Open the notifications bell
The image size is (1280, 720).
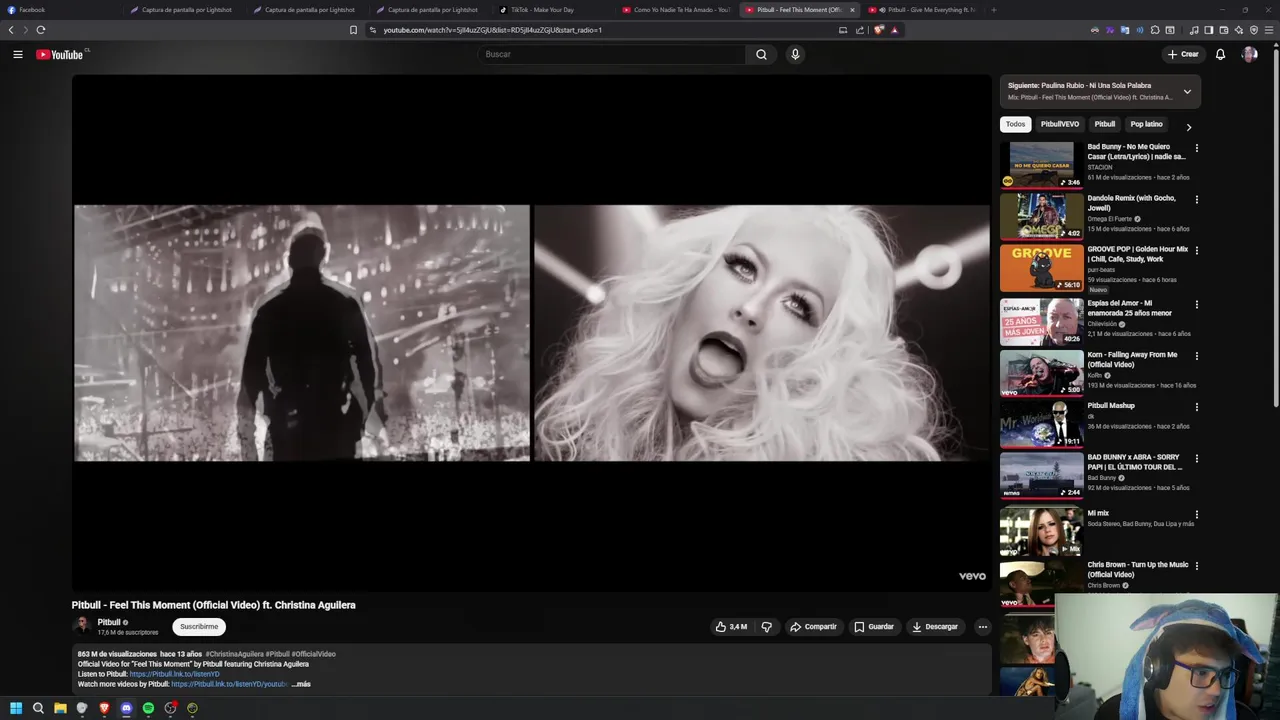point(1220,54)
